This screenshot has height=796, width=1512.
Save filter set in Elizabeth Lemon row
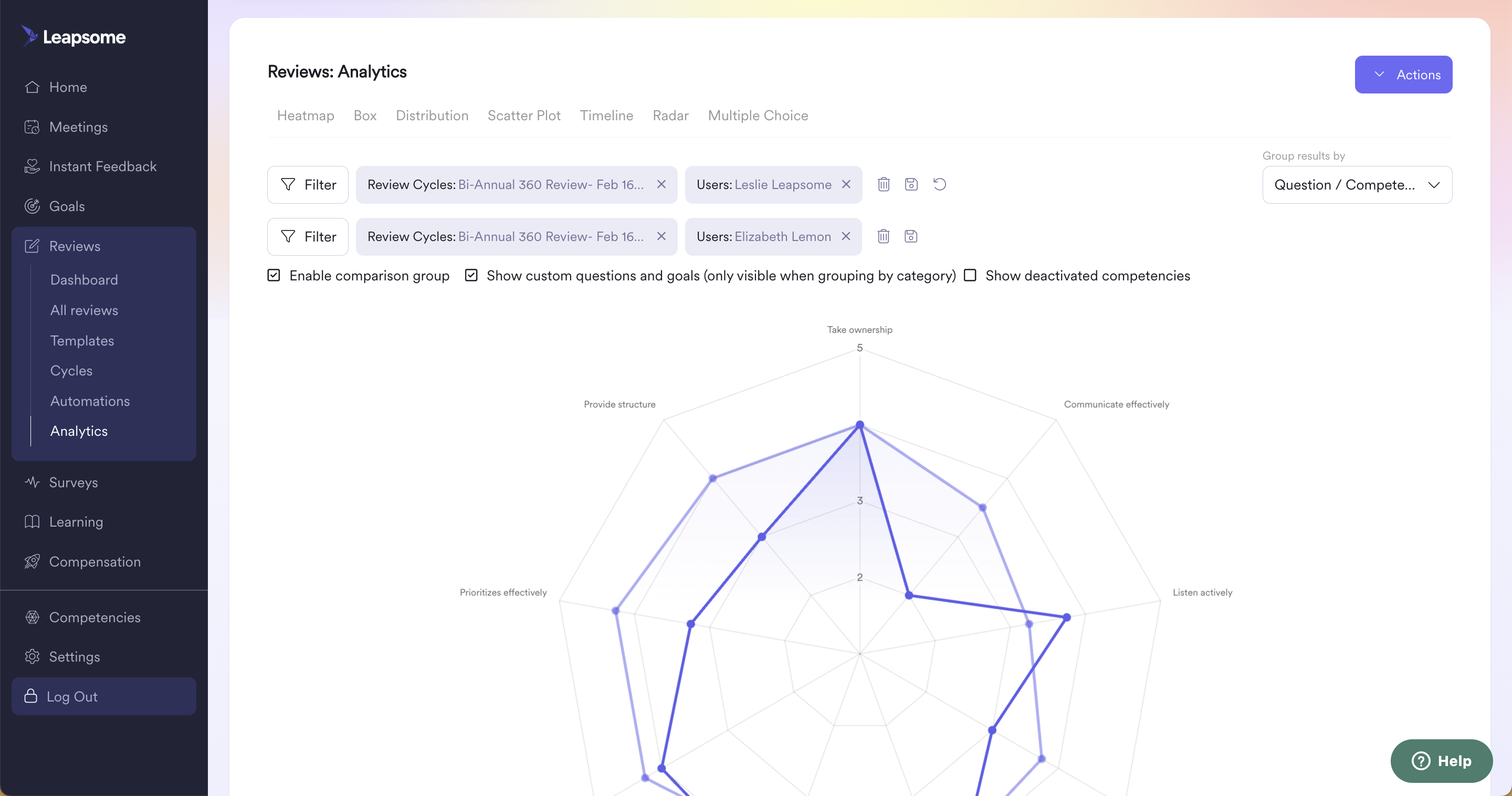click(x=911, y=236)
